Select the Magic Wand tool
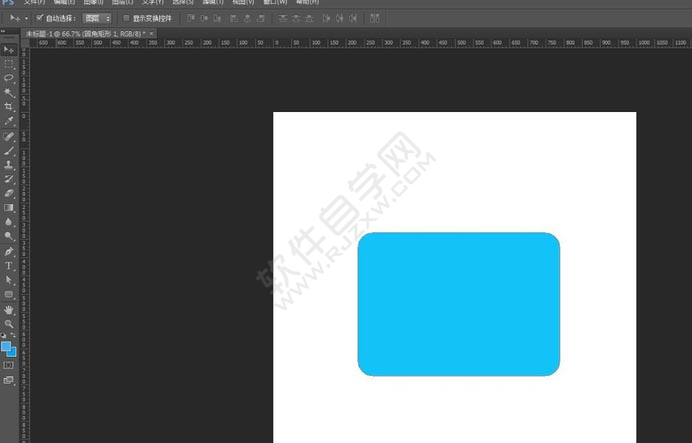The height and width of the screenshot is (443, 692). click(8, 92)
